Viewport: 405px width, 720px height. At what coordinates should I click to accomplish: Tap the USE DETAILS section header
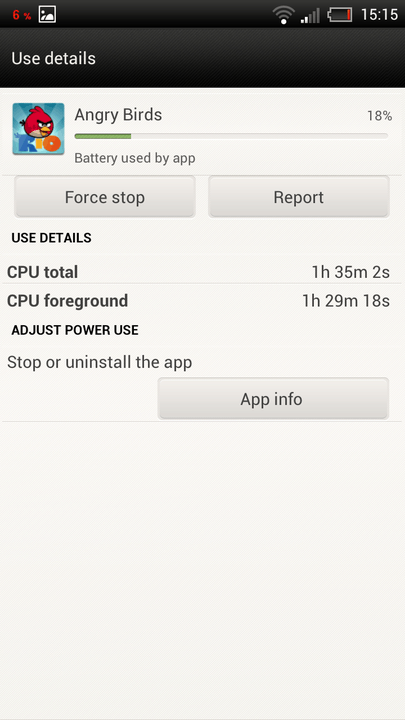pos(51,238)
